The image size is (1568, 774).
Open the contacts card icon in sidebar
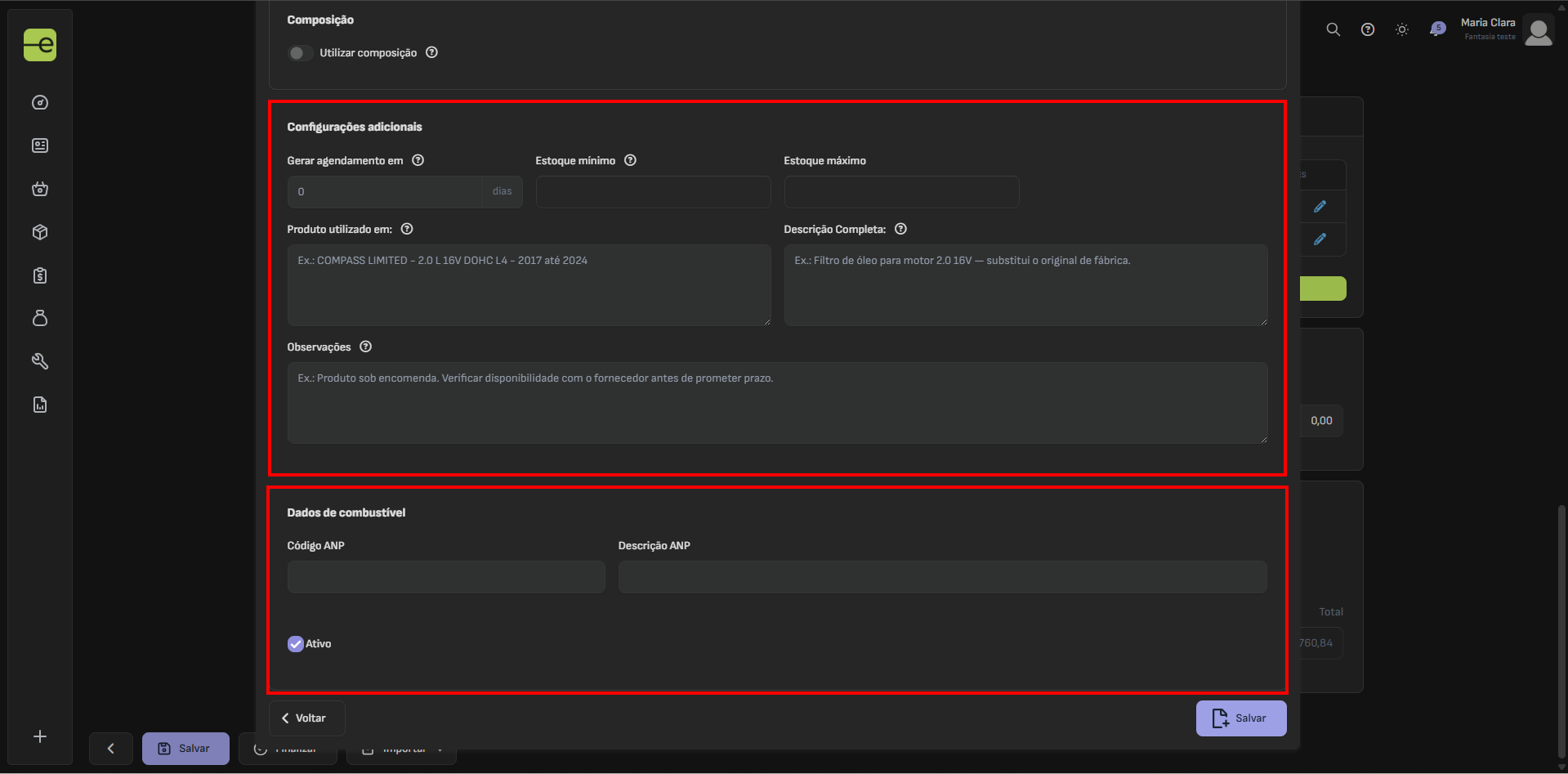point(40,145)
